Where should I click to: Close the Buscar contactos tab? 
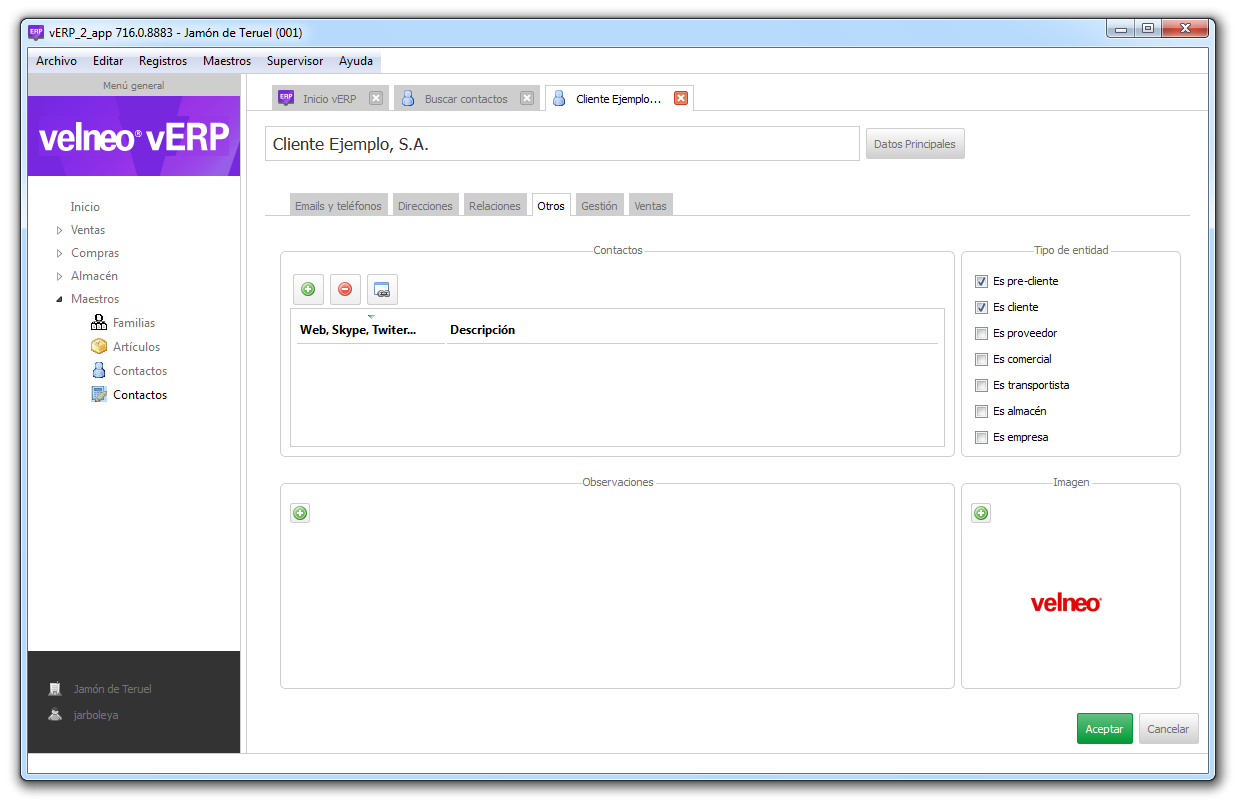click(527, 98)
